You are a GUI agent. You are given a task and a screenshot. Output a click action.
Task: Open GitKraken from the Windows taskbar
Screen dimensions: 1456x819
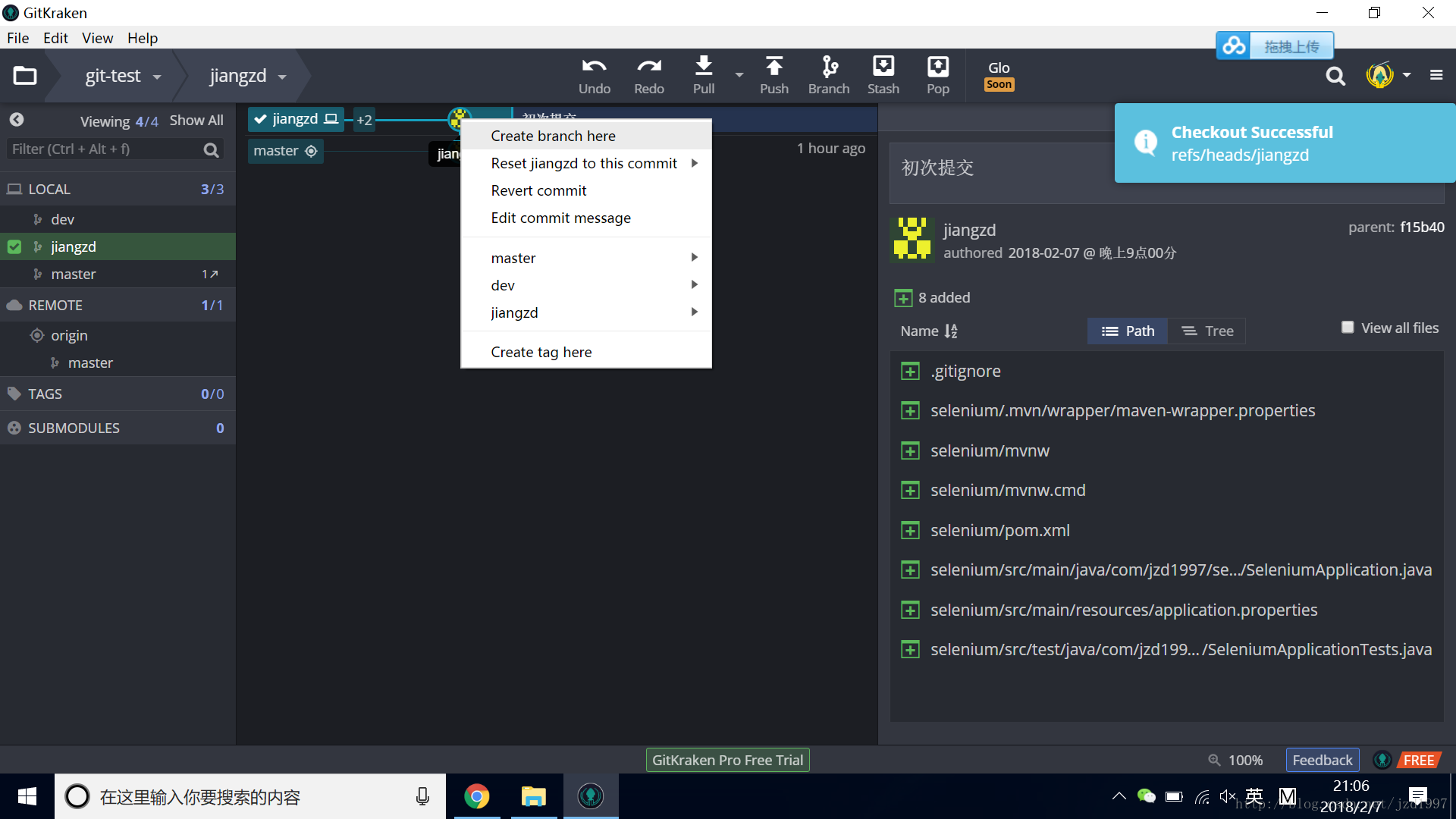pyautogui.click(x=591, y=796)
